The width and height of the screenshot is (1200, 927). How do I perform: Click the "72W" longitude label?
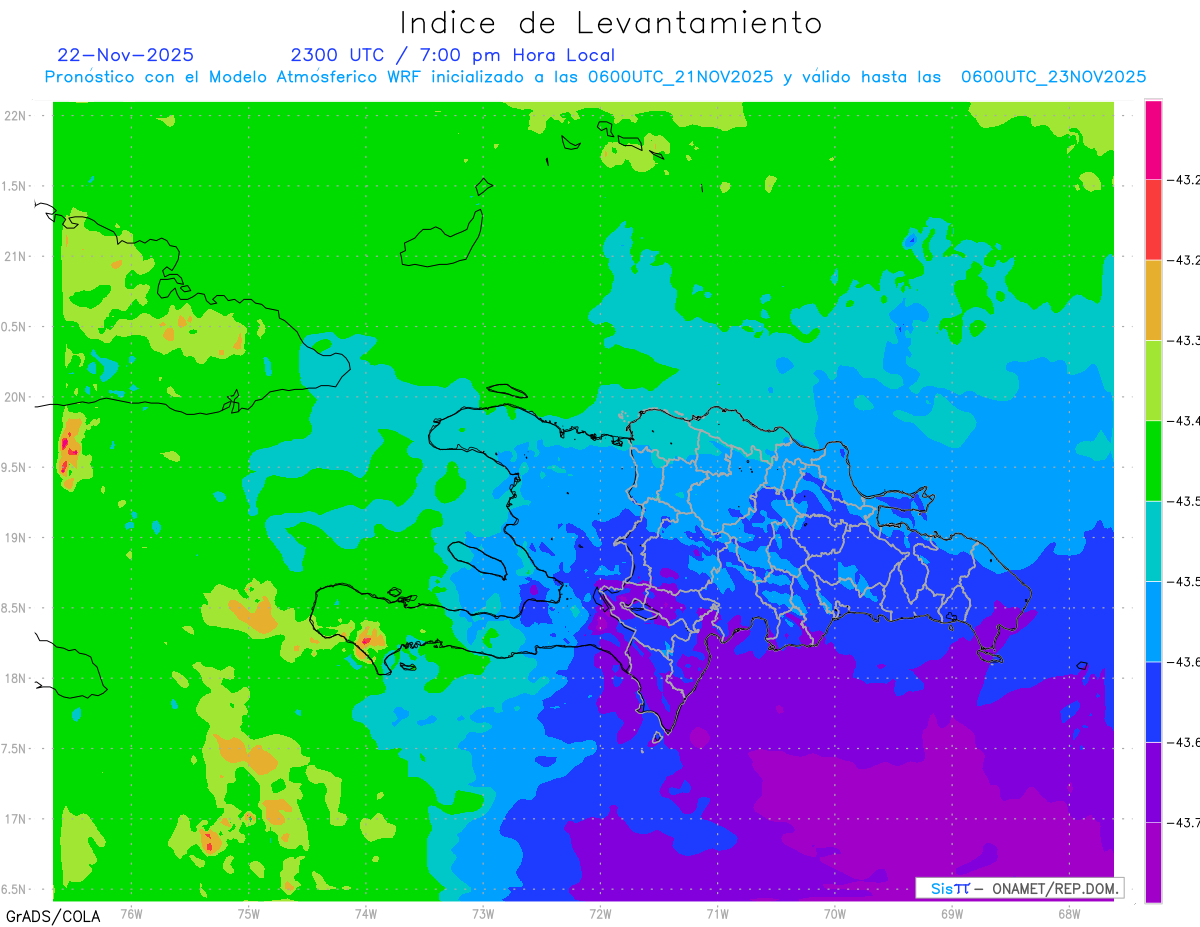[x=600, y=913]
